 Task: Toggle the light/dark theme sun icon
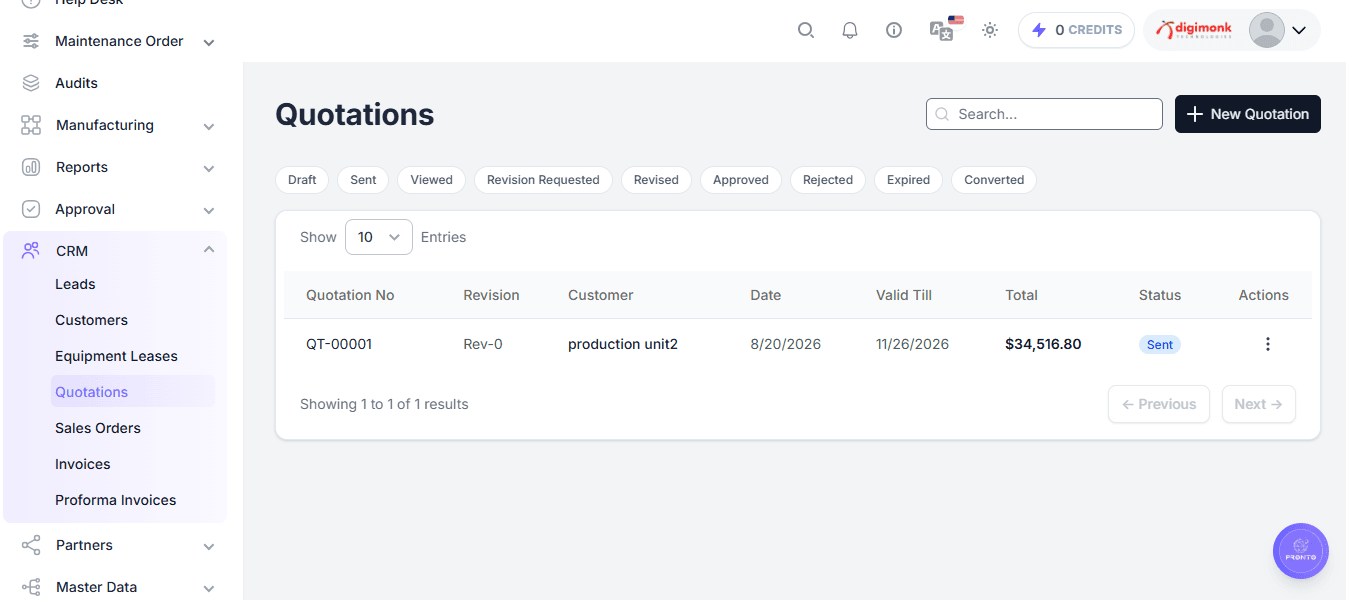point(990,30)
